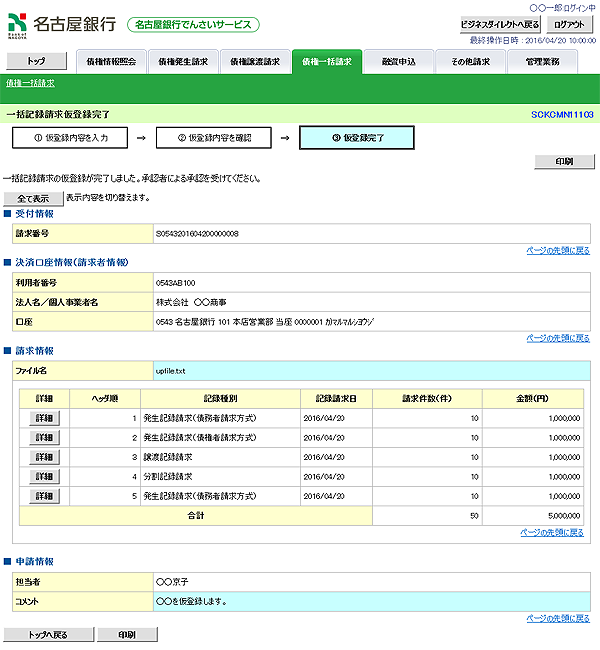Click the 口座 value row text
Screen dimensions: 600x650
point(265,322)
